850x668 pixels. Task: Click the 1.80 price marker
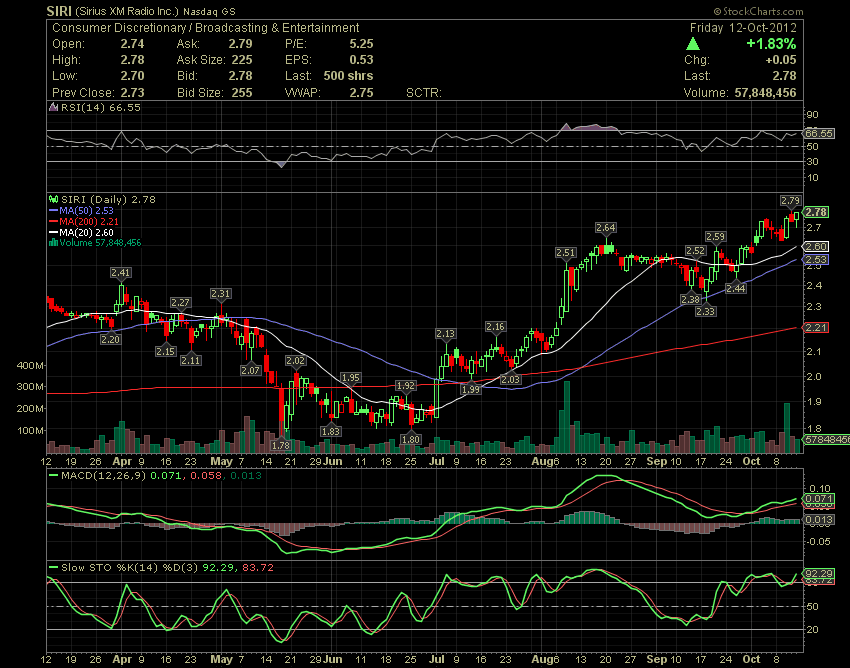click(x=410, y=439)
